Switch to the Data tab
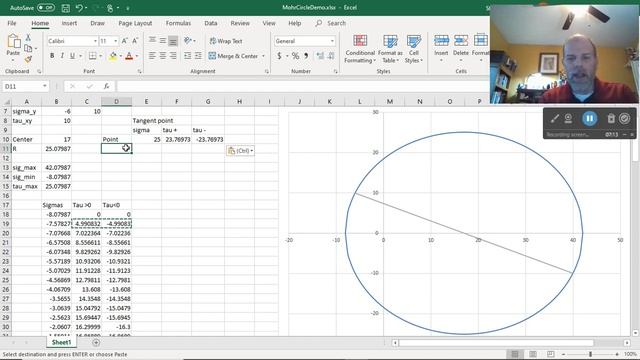Image resolution: width=640 pixels, height=360 pixels. coord(211,23)
